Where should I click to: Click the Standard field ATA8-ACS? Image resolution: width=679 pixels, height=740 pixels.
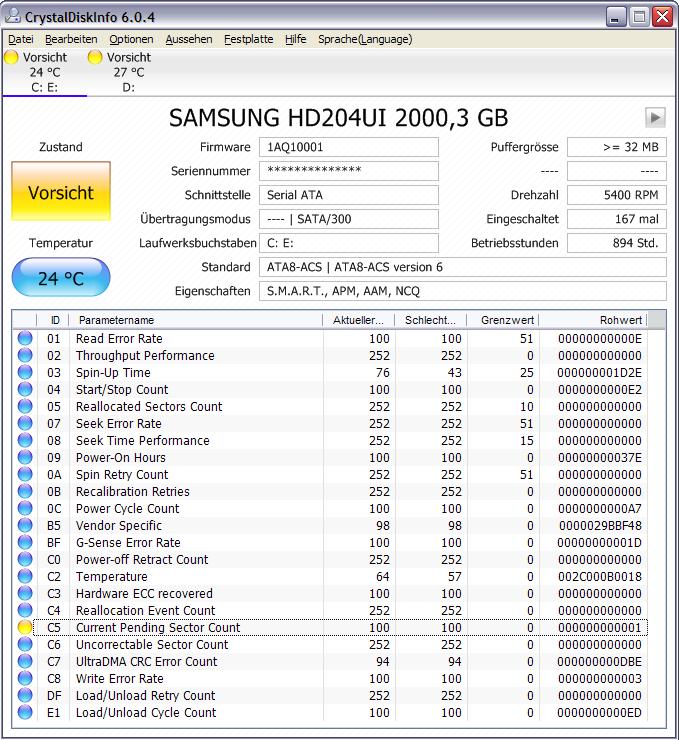[462, 267]
